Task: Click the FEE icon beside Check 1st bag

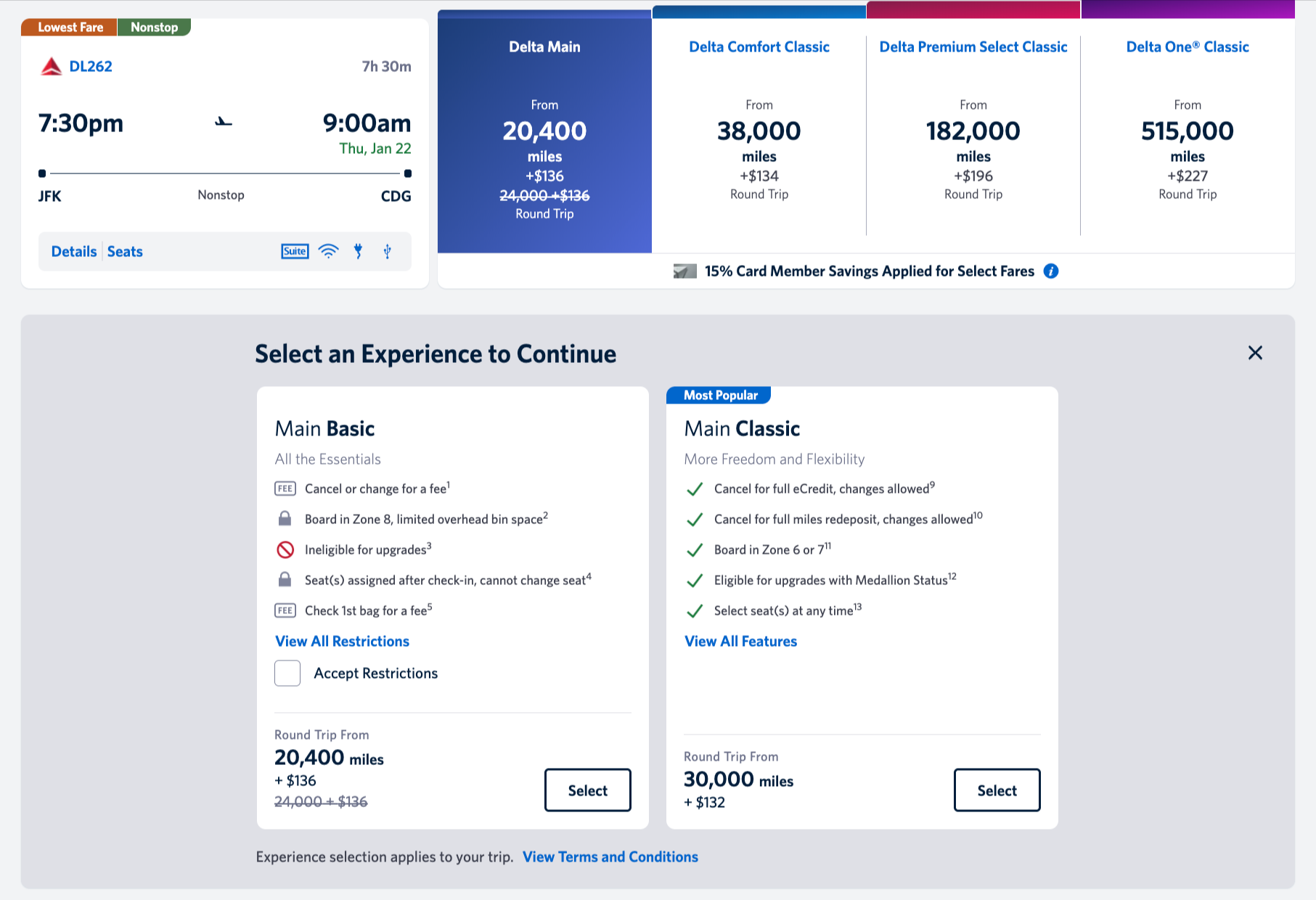Action: [285, 610]
